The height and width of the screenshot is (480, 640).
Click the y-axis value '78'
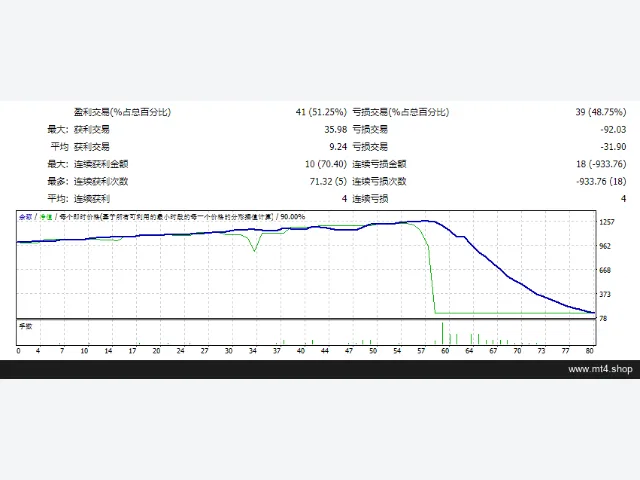603,318
